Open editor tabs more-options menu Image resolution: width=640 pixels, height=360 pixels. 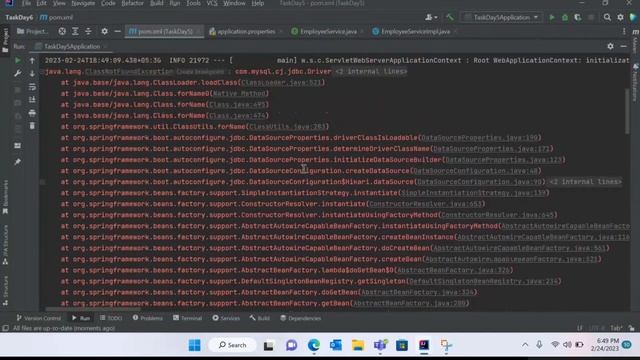click(x=624, y=31)
